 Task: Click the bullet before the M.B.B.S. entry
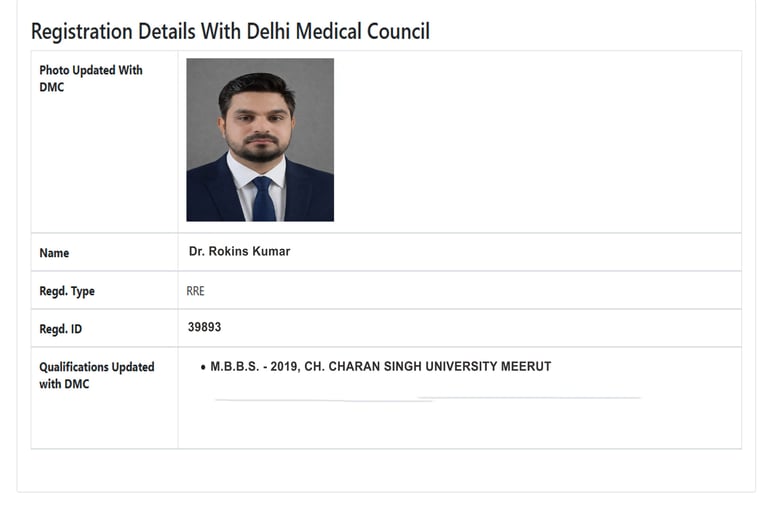pos(203,367)
